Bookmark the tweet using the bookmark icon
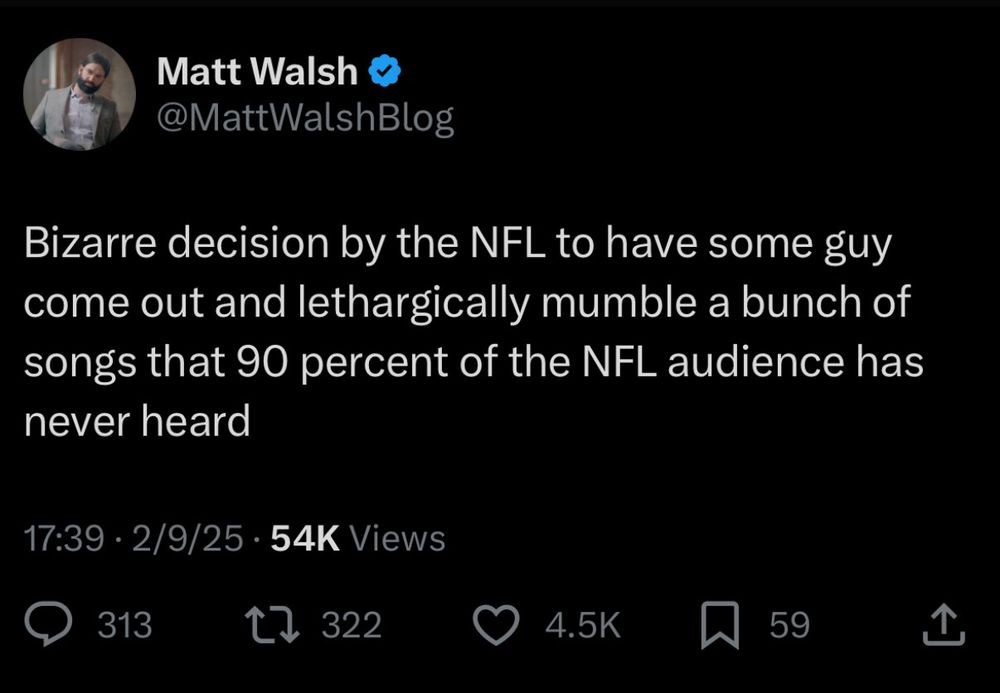 (721, 625)
